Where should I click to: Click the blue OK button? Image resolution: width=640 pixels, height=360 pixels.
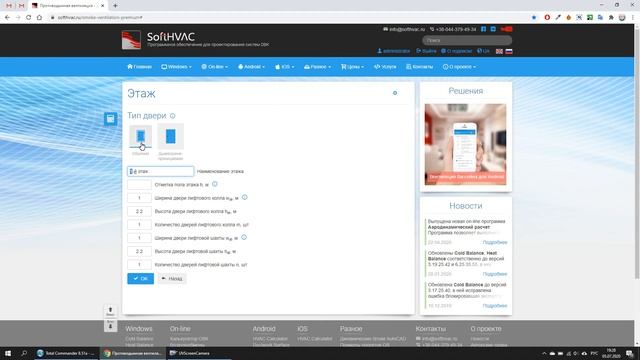(140, 278)
